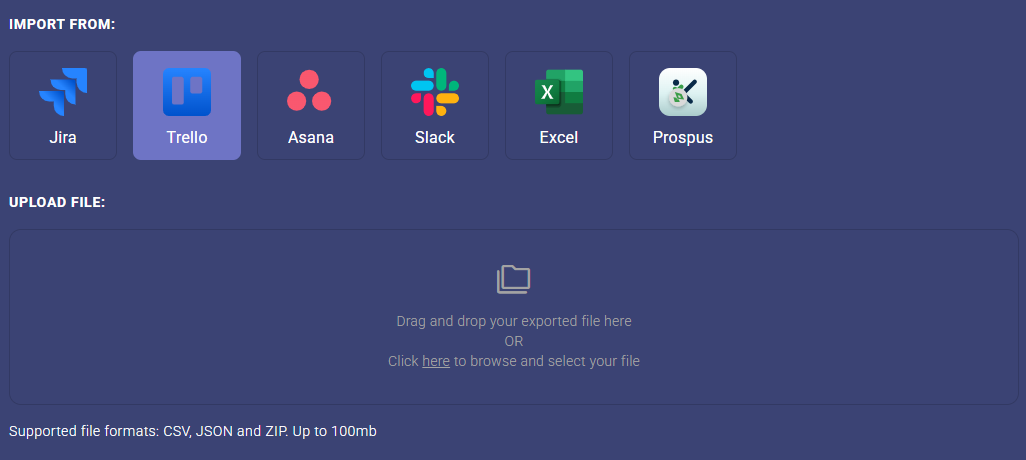Click the supported file formats note

(x=192, y=431)
